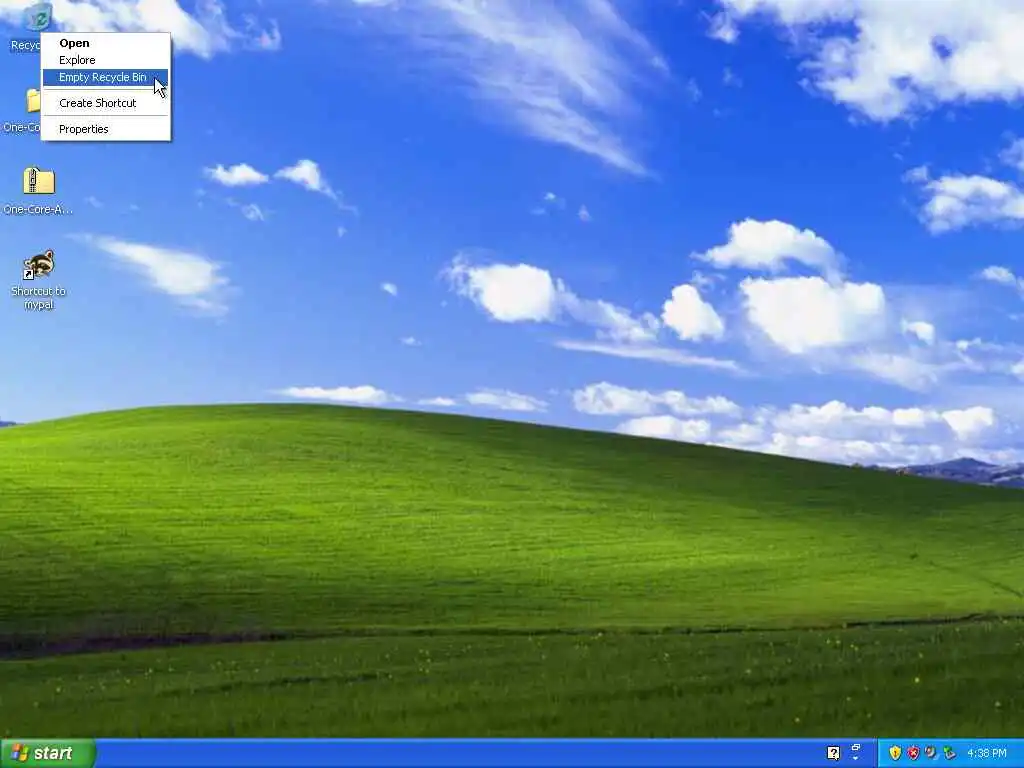Image resolution: width=1024 pixels, height=768 pixels.
Task: Select the partially hidden One-Co folder icon
Action: tap(33, 101)
